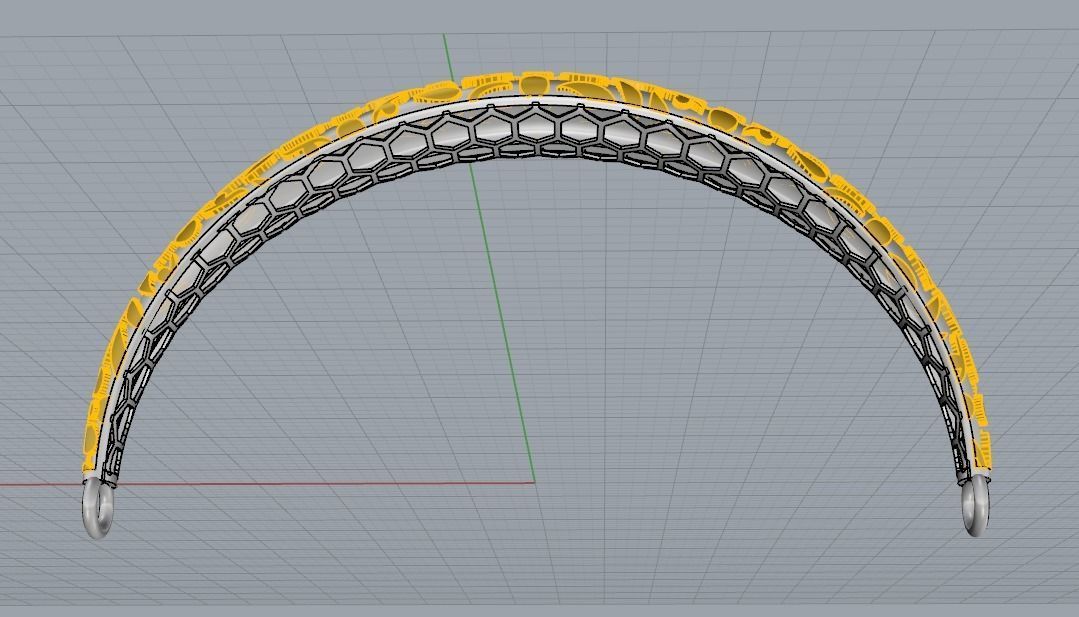Select the right ring loop on the bracelet
Image resolution: width=1079 pixels, height=617 pixels.
[x=976, y=504]
